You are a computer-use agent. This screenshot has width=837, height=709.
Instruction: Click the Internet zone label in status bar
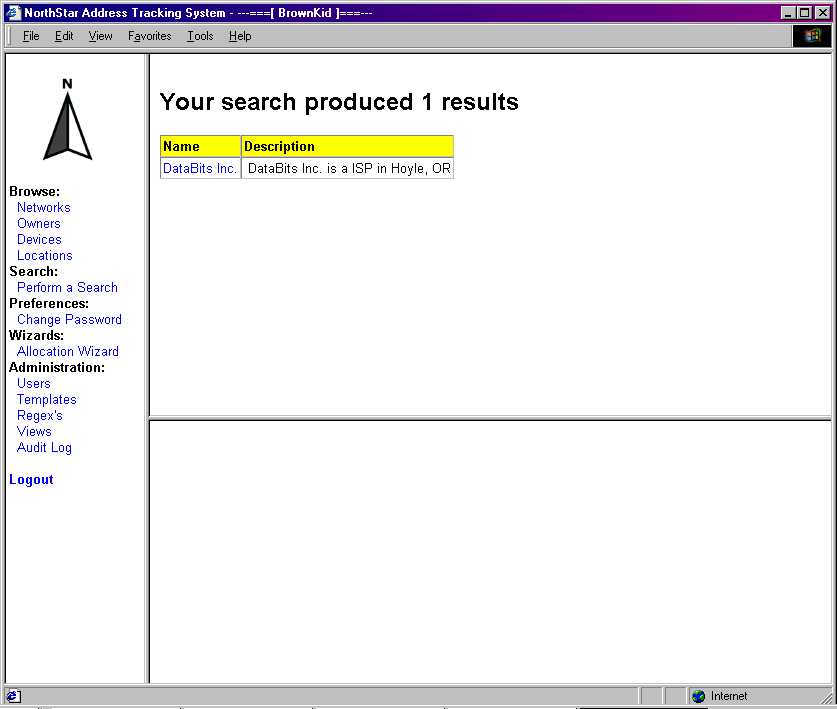pos(729,696)
